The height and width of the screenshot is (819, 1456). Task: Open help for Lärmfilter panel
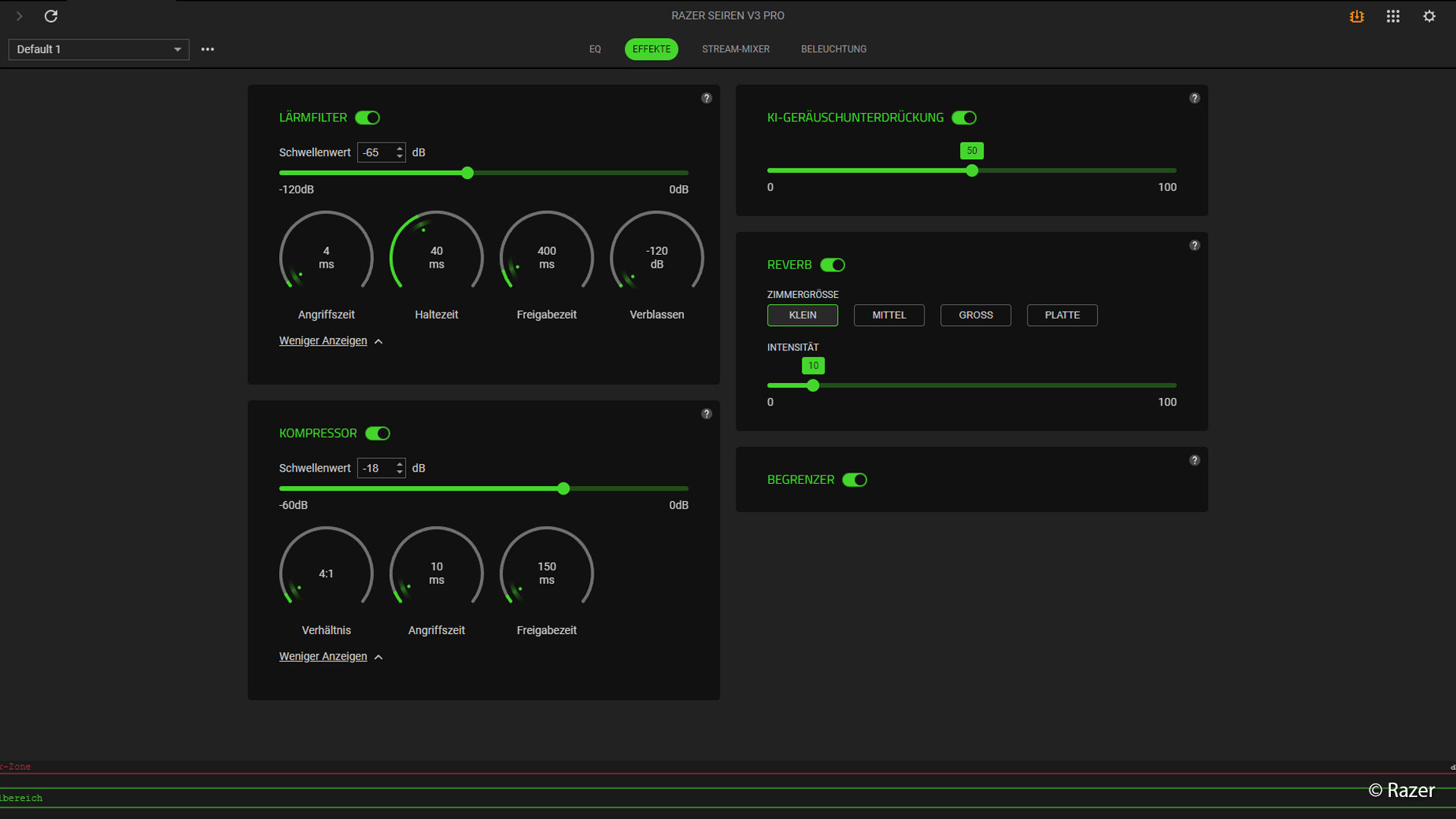pyautogui.click(x=707, y=98)
